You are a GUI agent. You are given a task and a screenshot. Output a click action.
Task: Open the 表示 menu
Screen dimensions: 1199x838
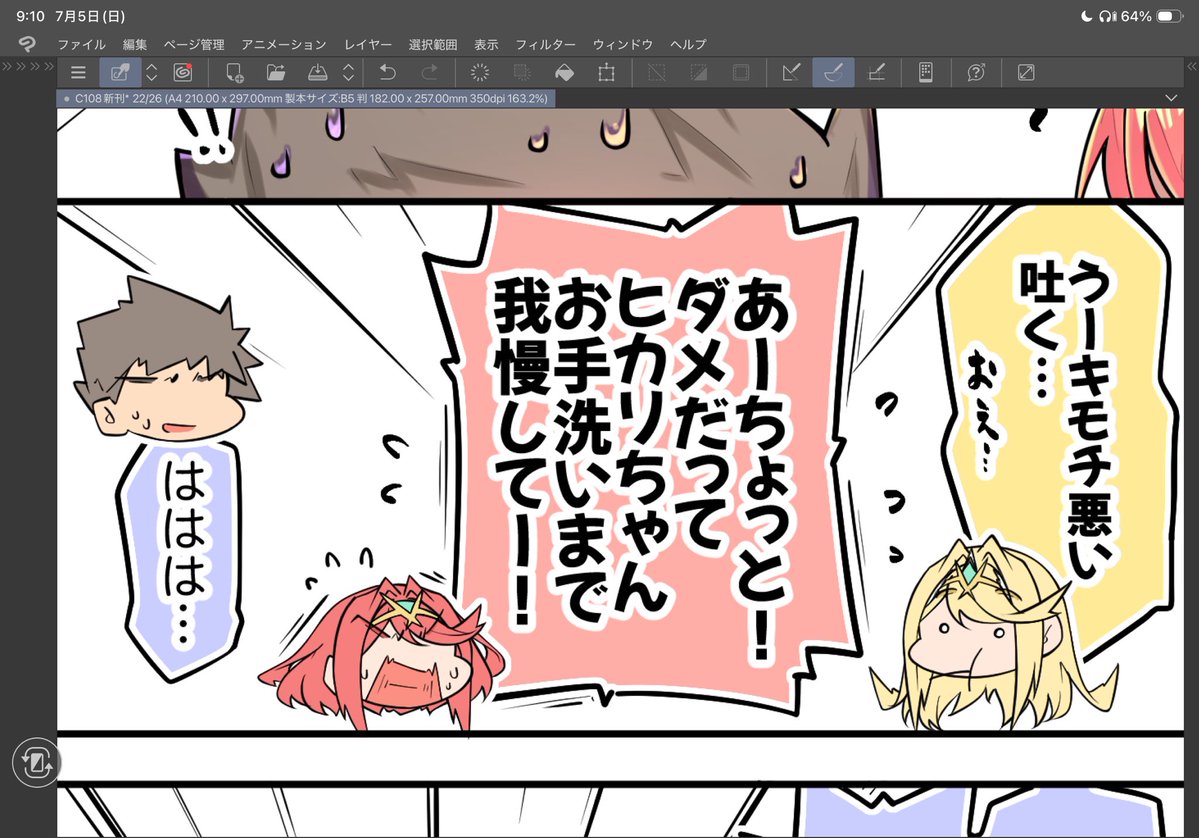[x=486, y=44]
